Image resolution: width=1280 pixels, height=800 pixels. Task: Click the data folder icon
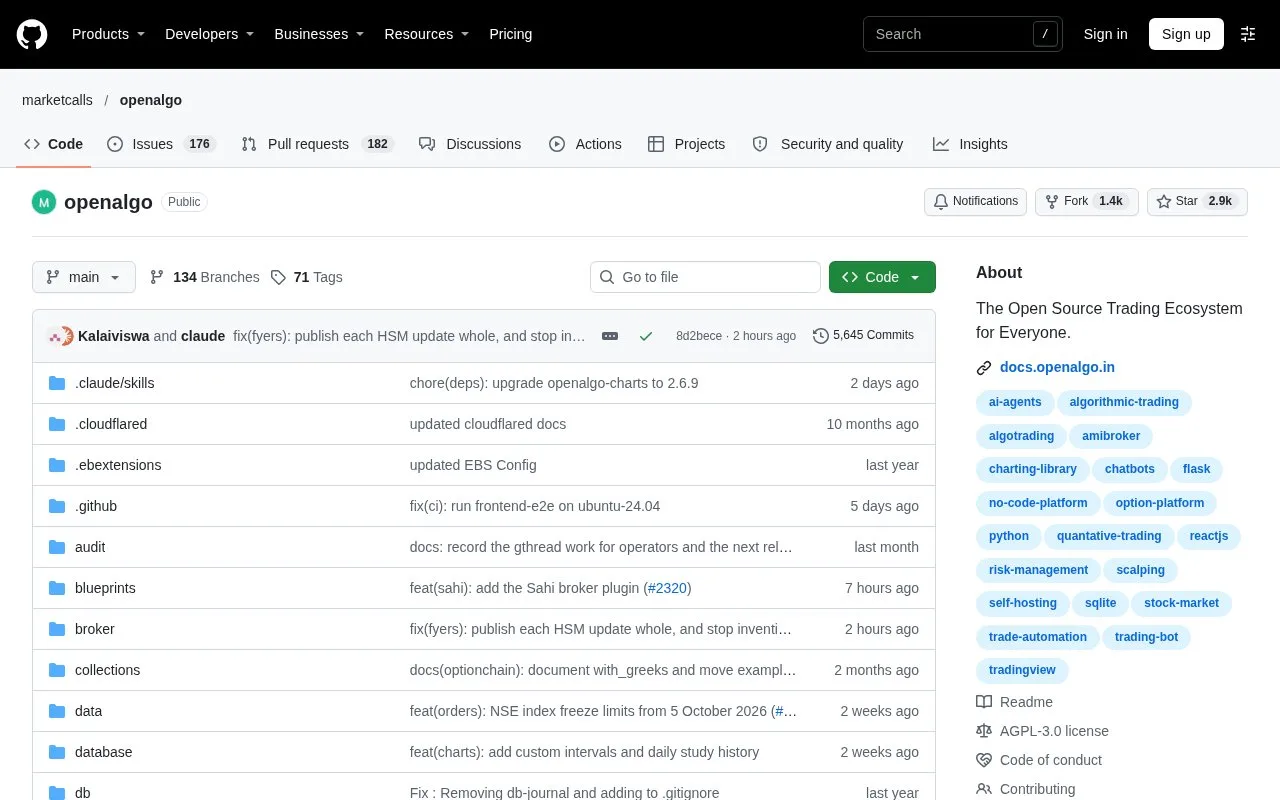coord(57,711)
